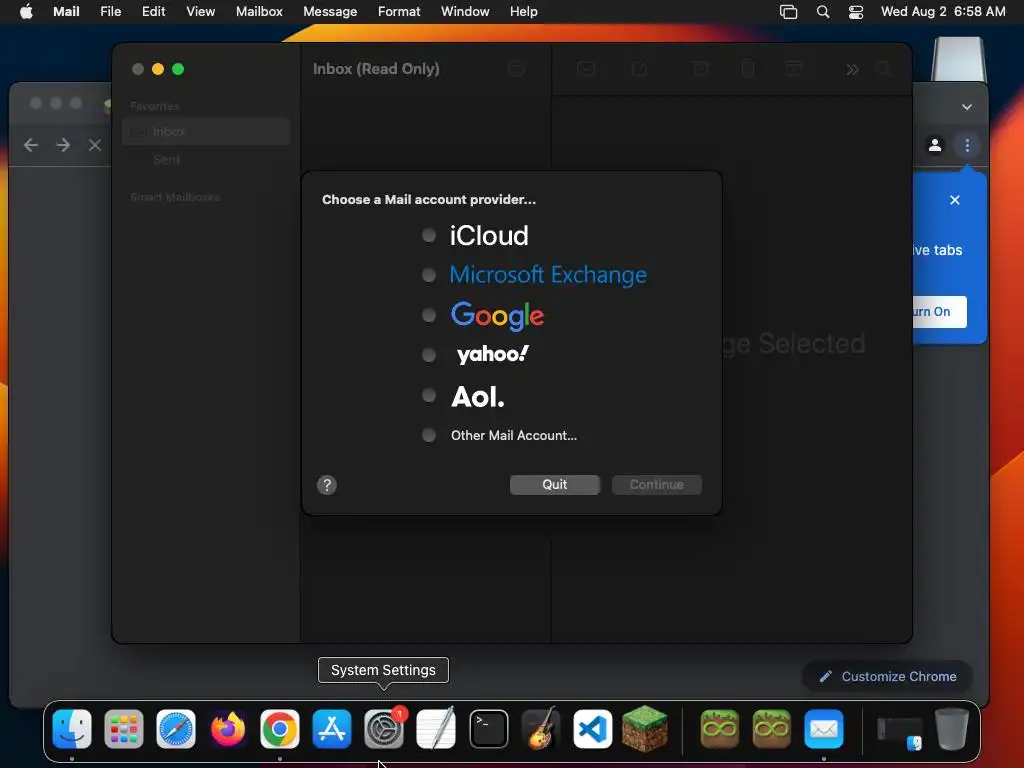Open the Message menu

click(x=330, y=11)
